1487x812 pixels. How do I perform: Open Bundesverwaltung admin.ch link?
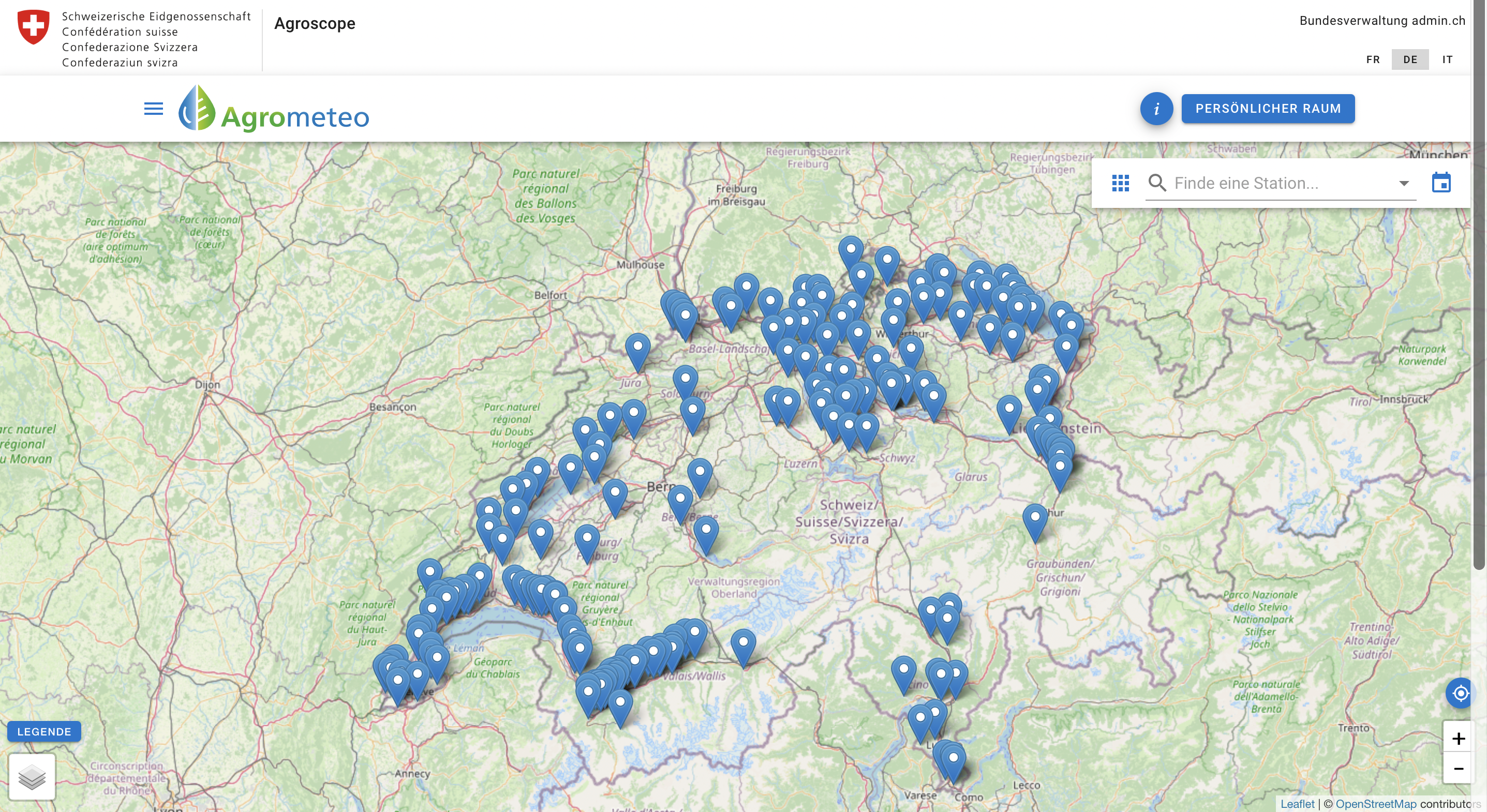point(1382,21)
